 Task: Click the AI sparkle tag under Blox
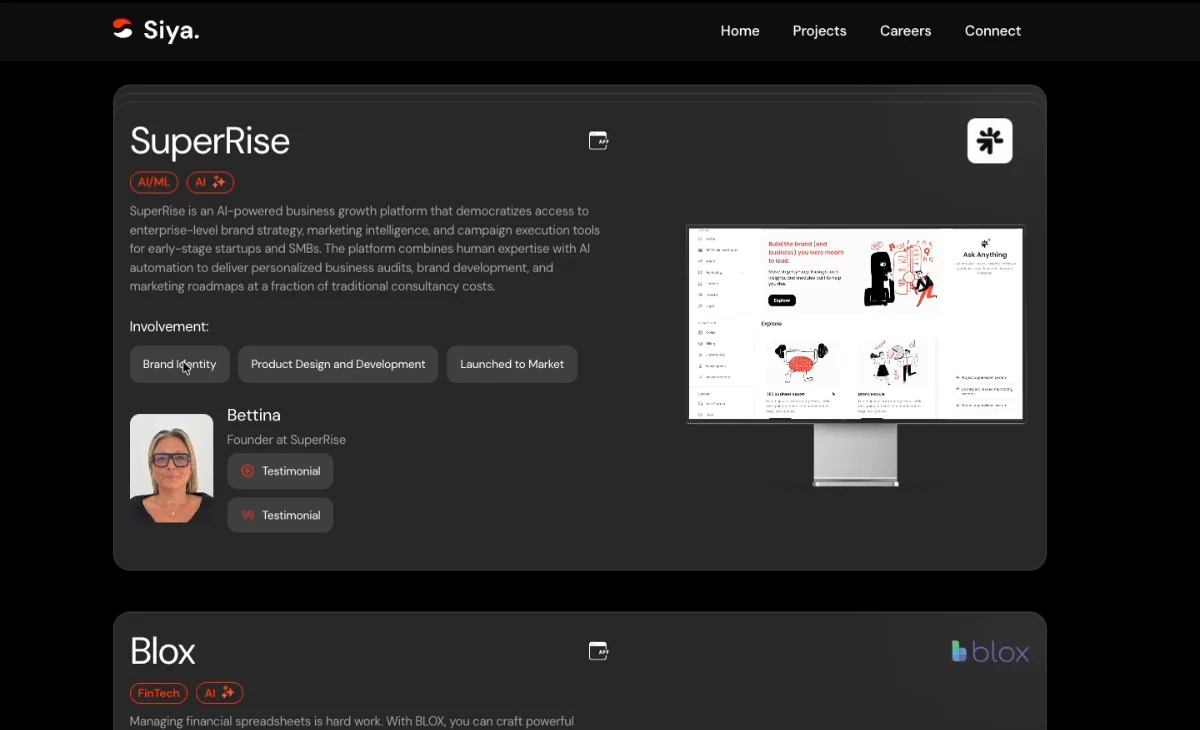click(219, 693)
